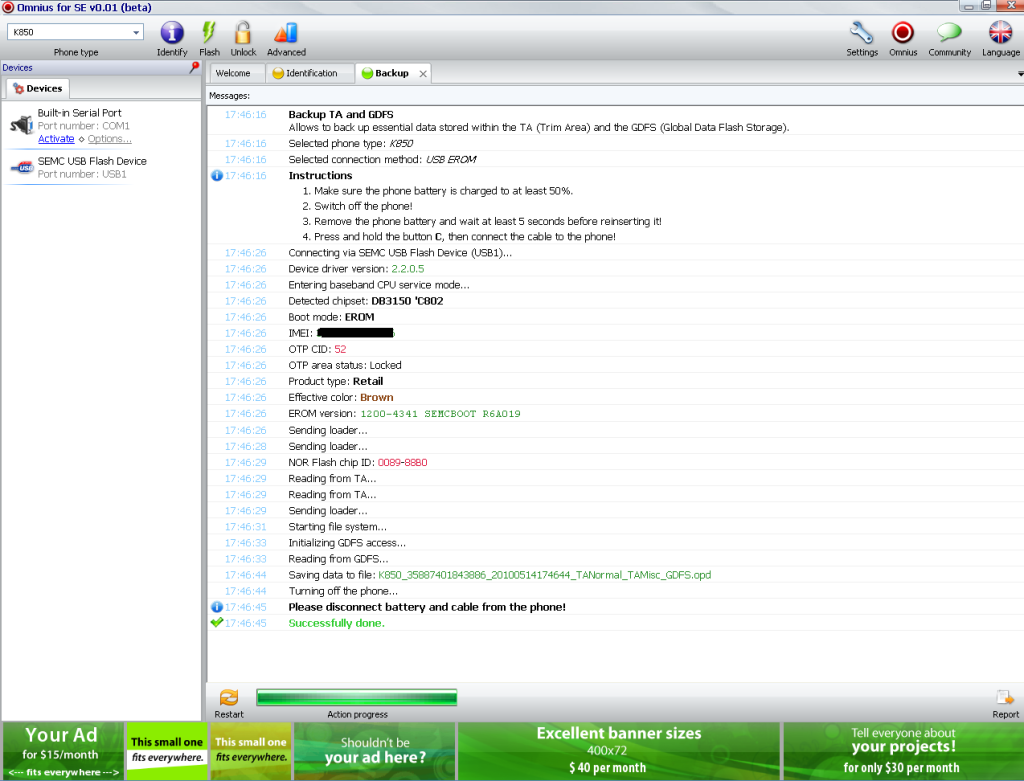1024x781 pixels.
Task: Click the 'Backup TA and GDFS' heading
Action: pos(341,114)
